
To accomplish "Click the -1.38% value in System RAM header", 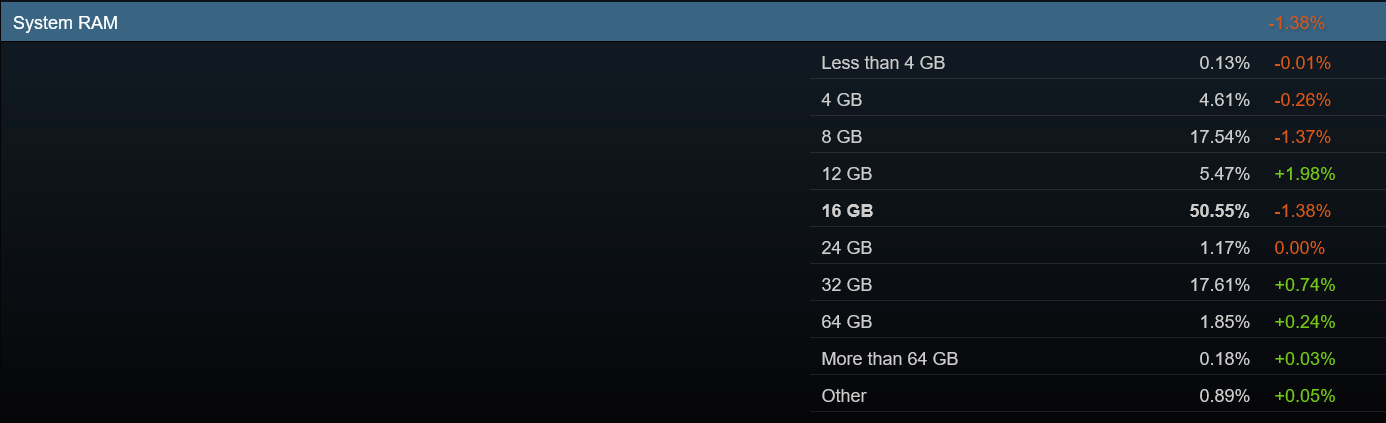I will pyautogui.click(x=1296, y=22).
